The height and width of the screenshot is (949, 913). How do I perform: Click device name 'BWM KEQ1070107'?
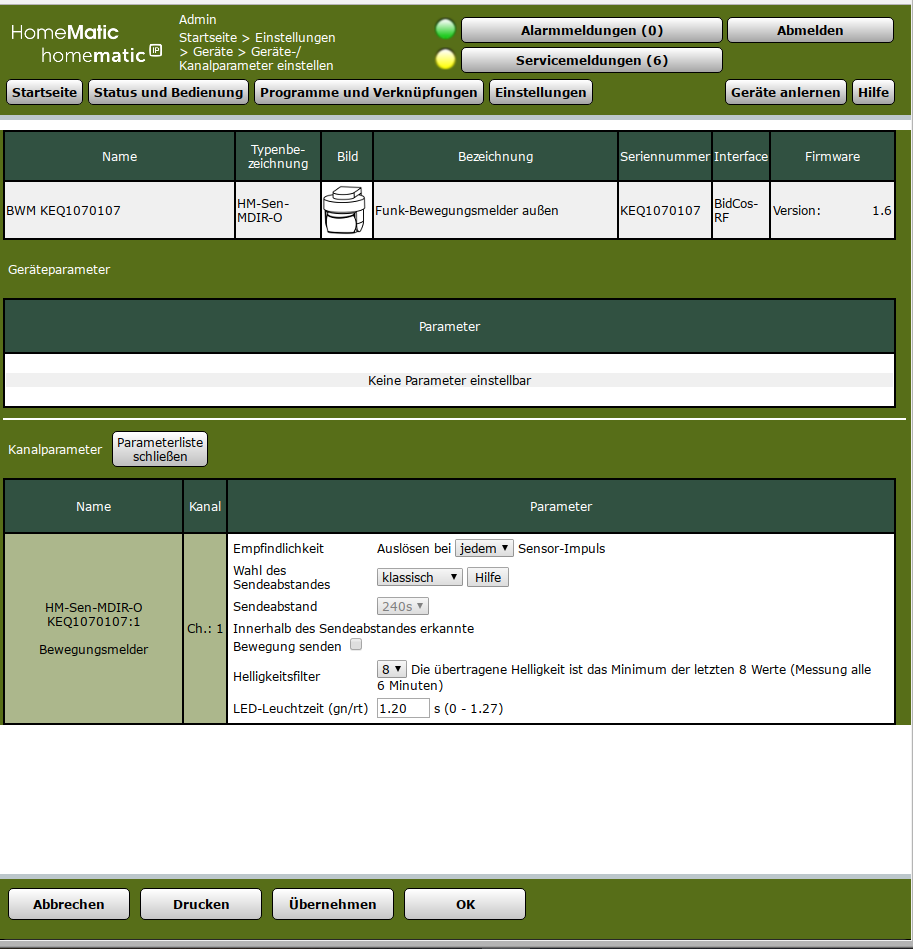[64, 211]
